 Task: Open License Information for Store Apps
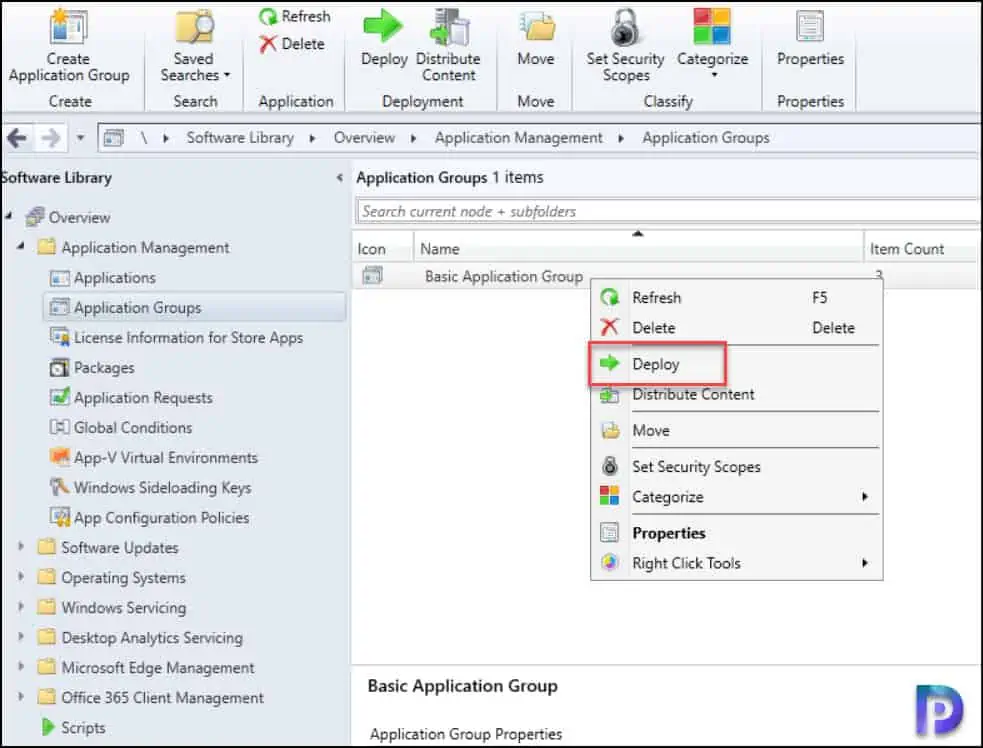[x=188, y=337]
